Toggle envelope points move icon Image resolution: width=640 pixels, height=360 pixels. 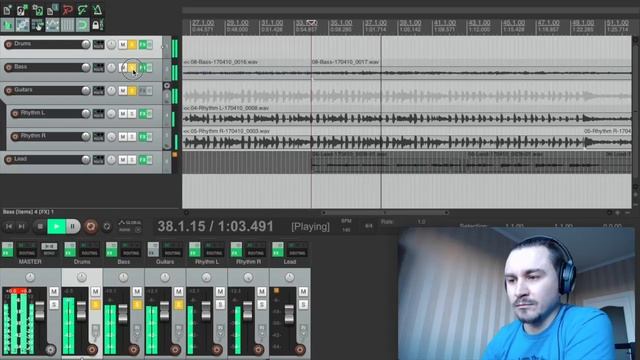click(x=52, y=25)
